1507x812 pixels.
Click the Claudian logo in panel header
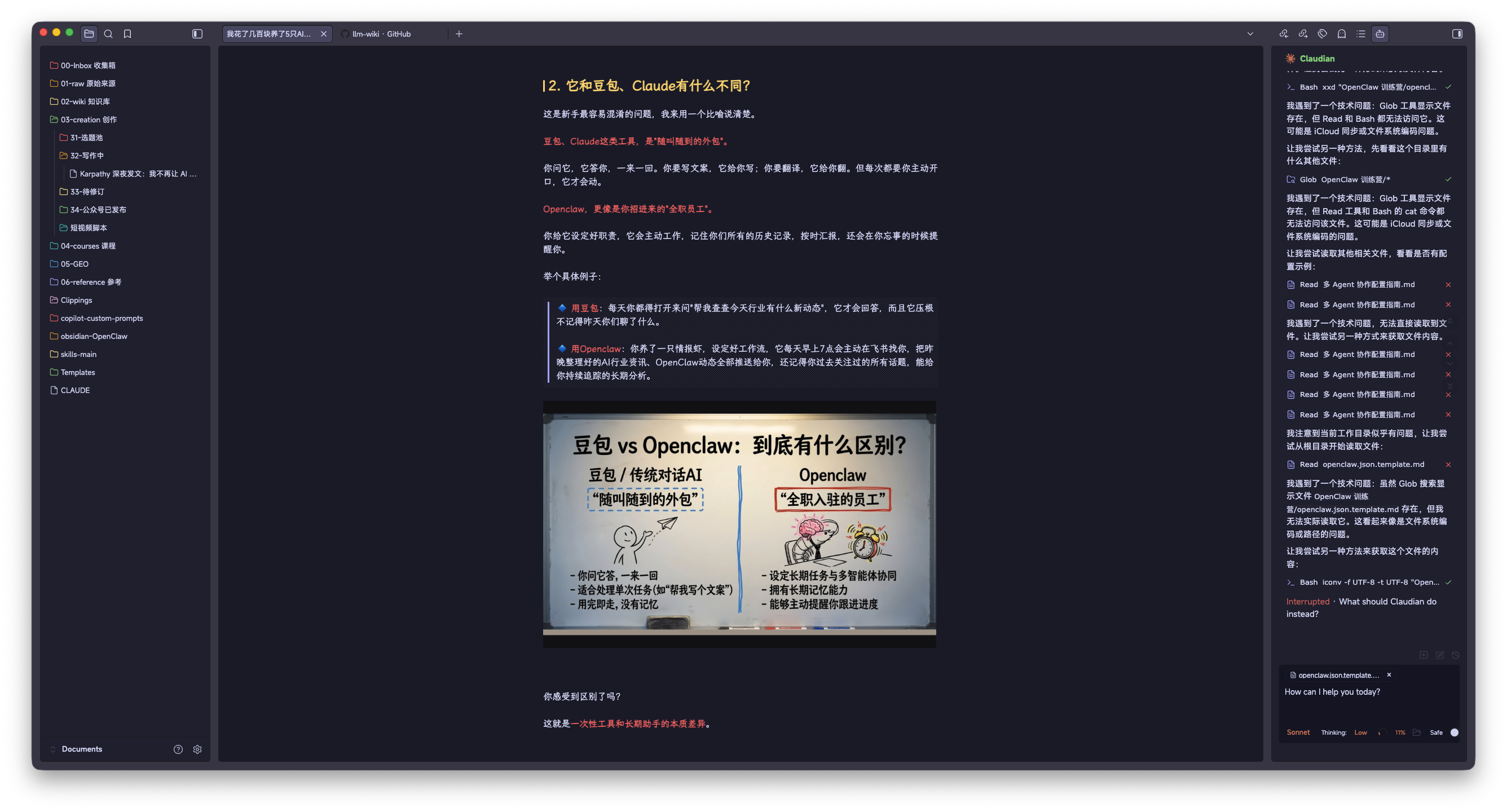point(1290,59)
